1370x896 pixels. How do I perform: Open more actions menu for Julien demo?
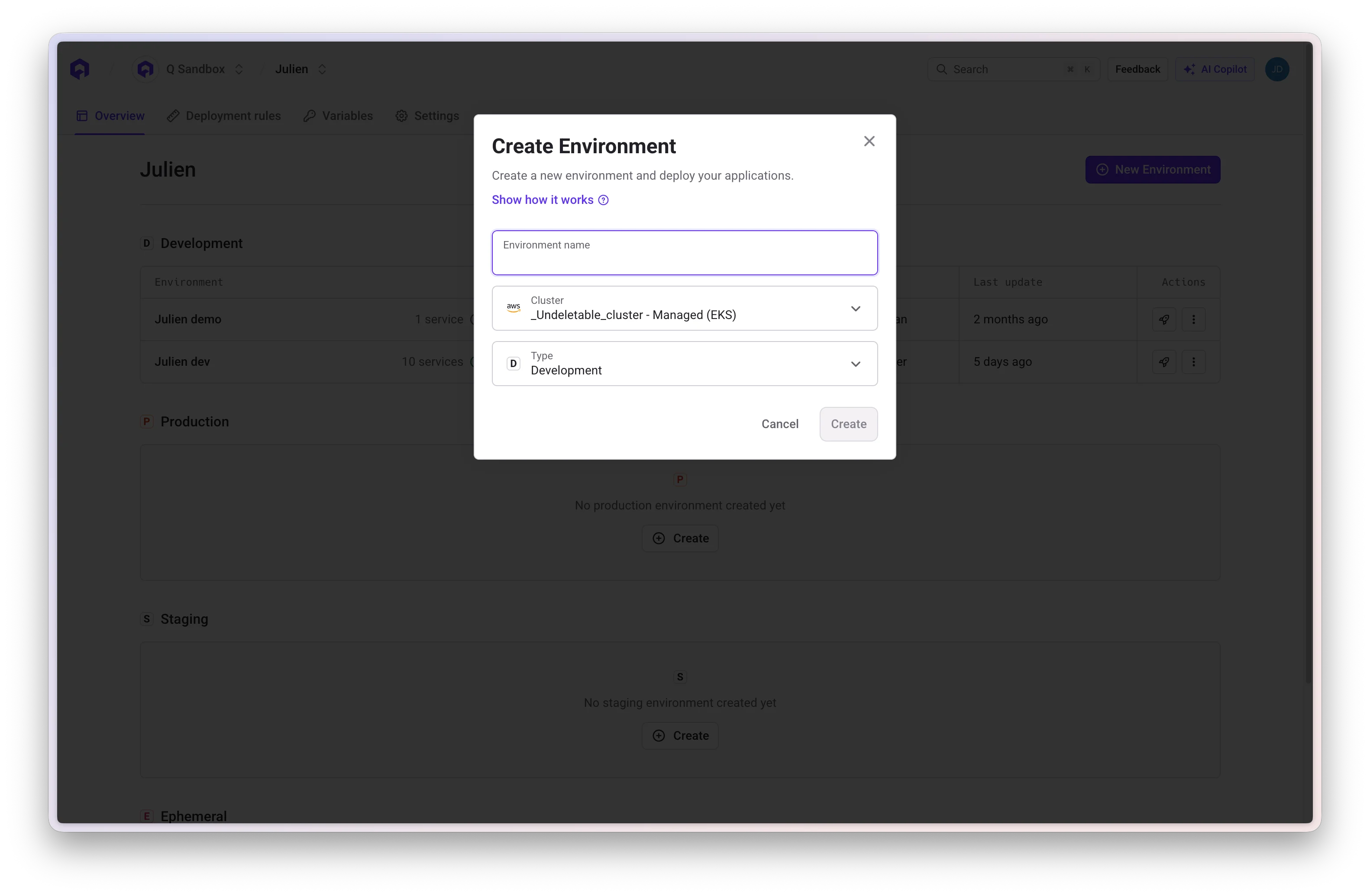[x=1193, y=319]
